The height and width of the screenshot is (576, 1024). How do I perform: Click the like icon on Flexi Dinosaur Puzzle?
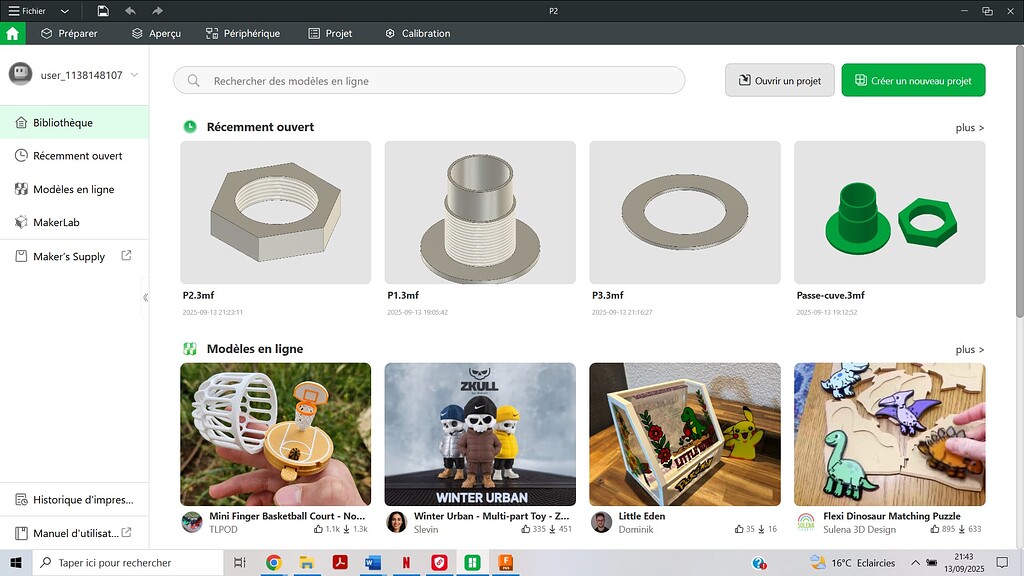click(935, 529)
